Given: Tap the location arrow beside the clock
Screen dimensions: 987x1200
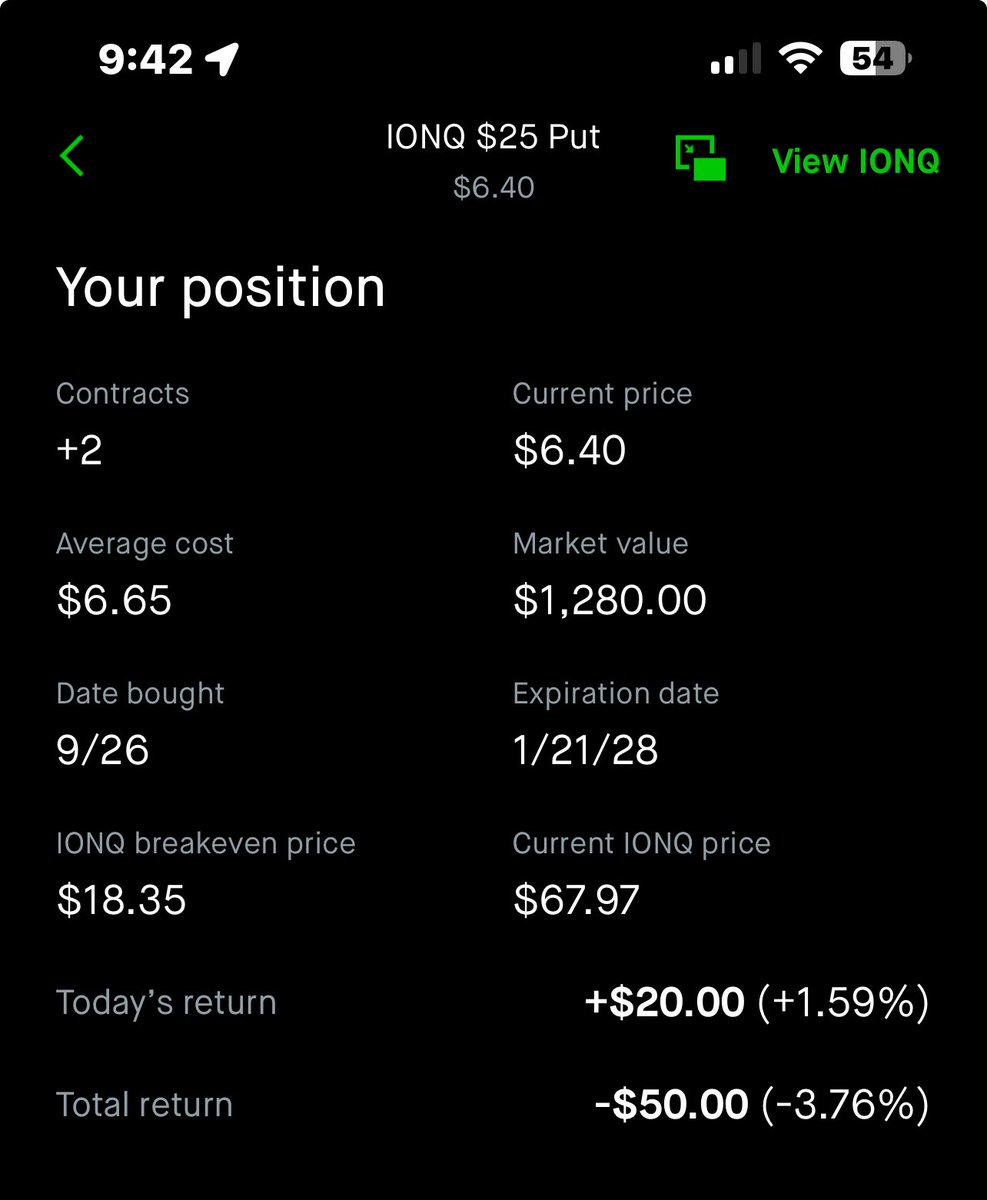Looking at the screenshot, I should pyautogui.click(x=222, y=60).
